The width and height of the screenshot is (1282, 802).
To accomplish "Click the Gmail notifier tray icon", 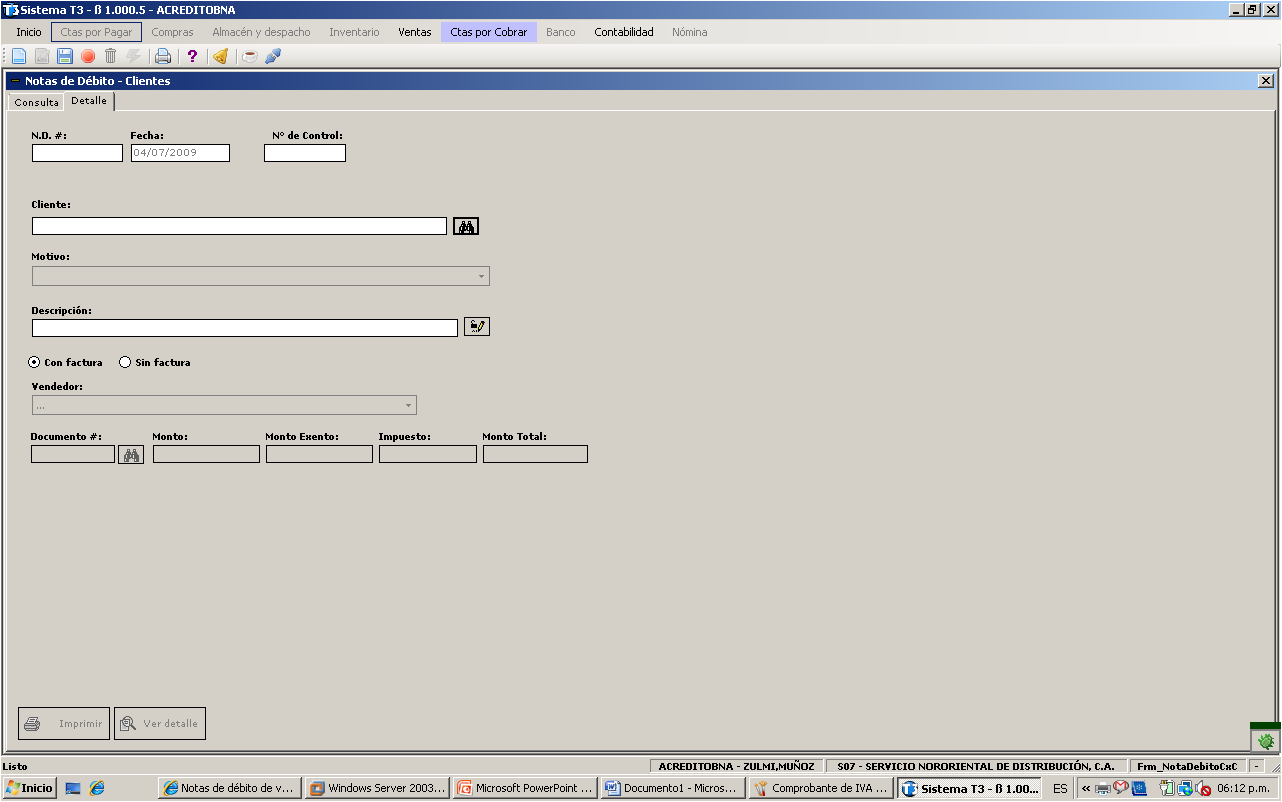I will point(1121,788).
